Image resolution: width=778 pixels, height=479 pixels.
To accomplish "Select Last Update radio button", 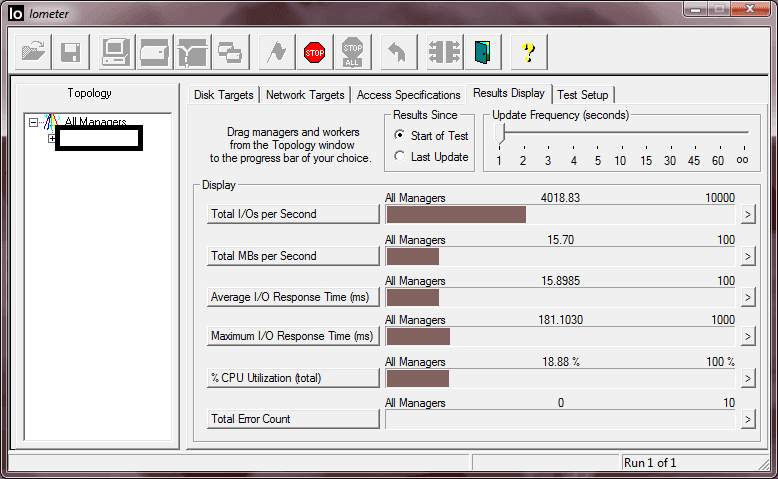I will (399, 156).
